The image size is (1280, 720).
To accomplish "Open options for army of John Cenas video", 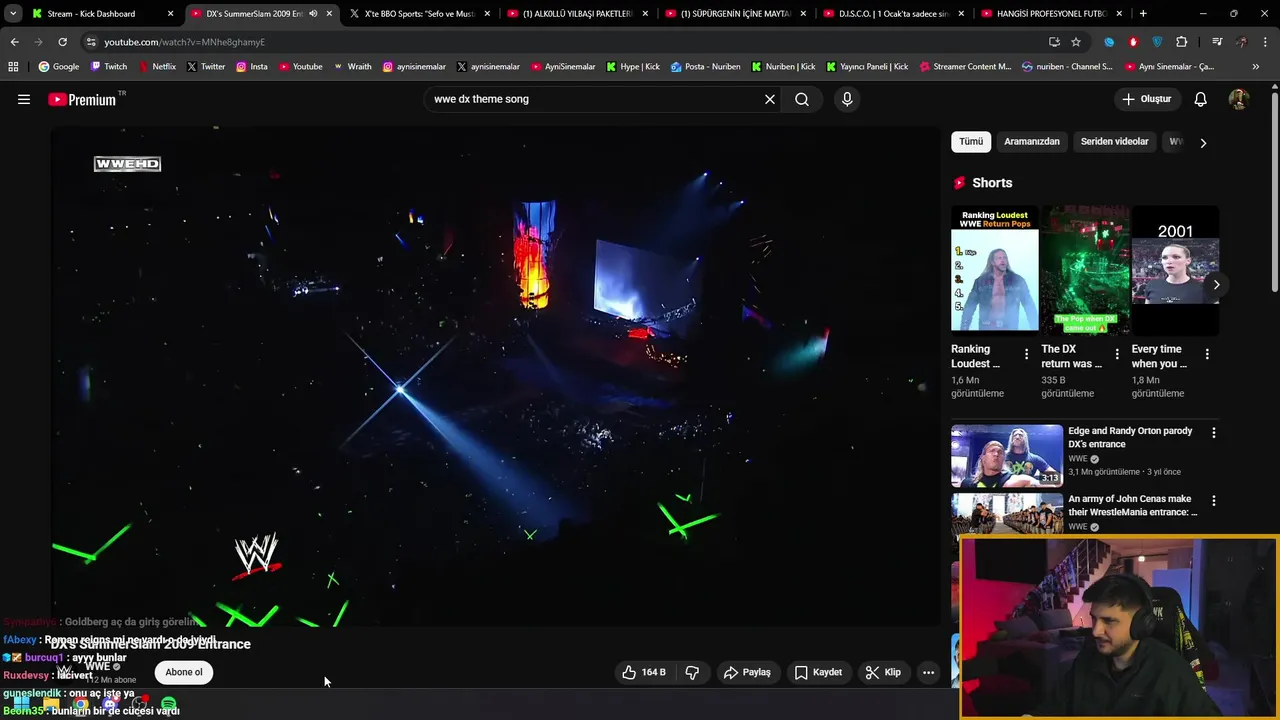I will (x=1214, y=500).
